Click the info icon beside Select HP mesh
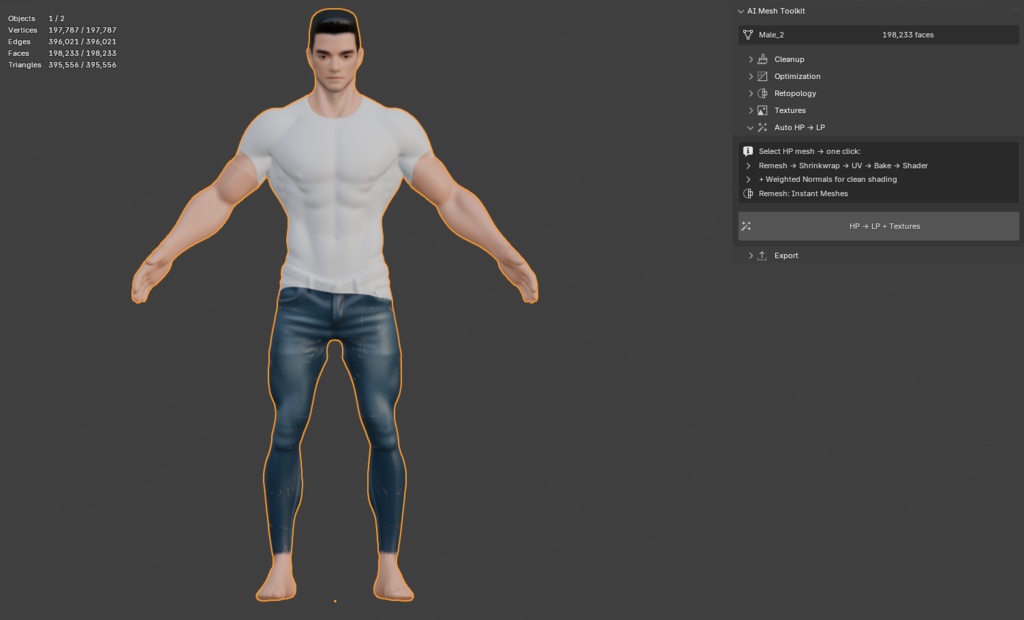Viewport: 1024px width, 620px height. [748, 151]
